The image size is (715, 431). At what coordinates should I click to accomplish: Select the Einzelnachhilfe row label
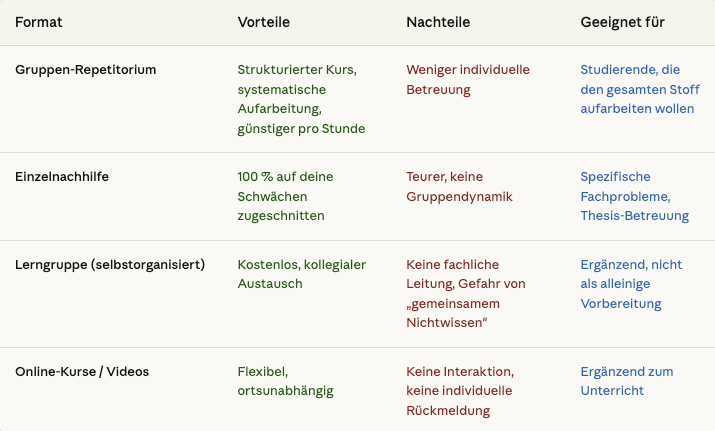click(62, 176)
